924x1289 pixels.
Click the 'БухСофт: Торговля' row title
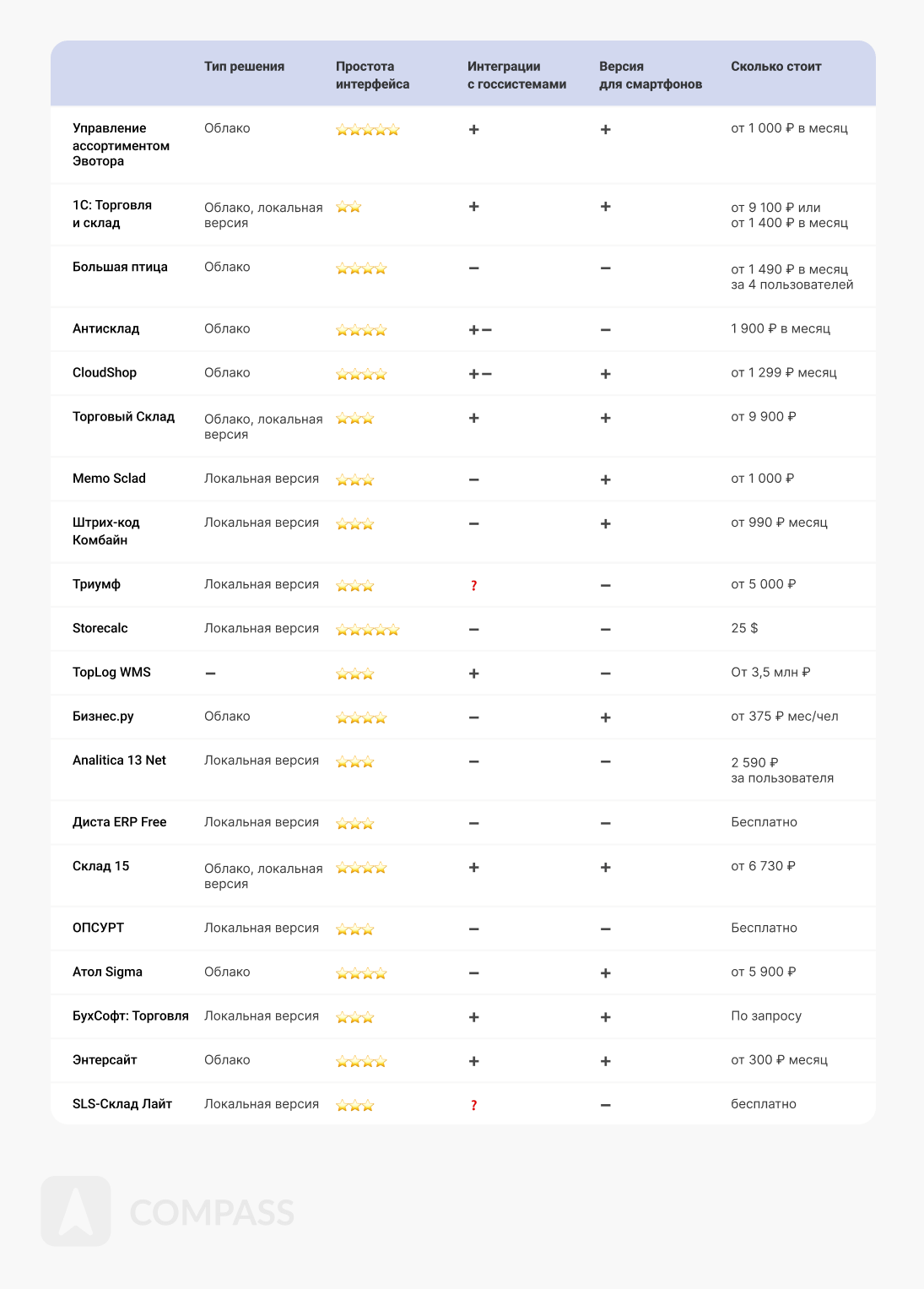[x=130, y=1016]
